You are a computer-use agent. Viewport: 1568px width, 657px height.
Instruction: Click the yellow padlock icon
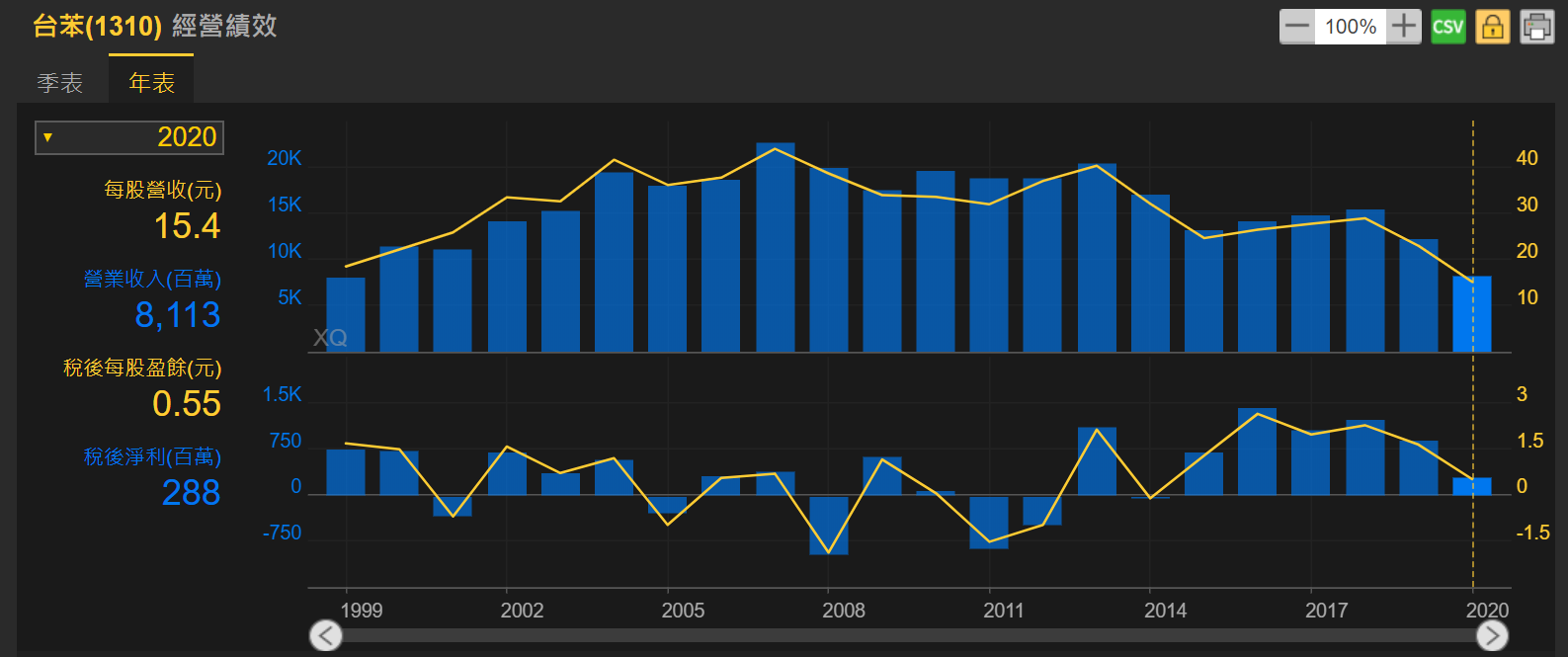pyautogui.click(x=1492, y=27)
